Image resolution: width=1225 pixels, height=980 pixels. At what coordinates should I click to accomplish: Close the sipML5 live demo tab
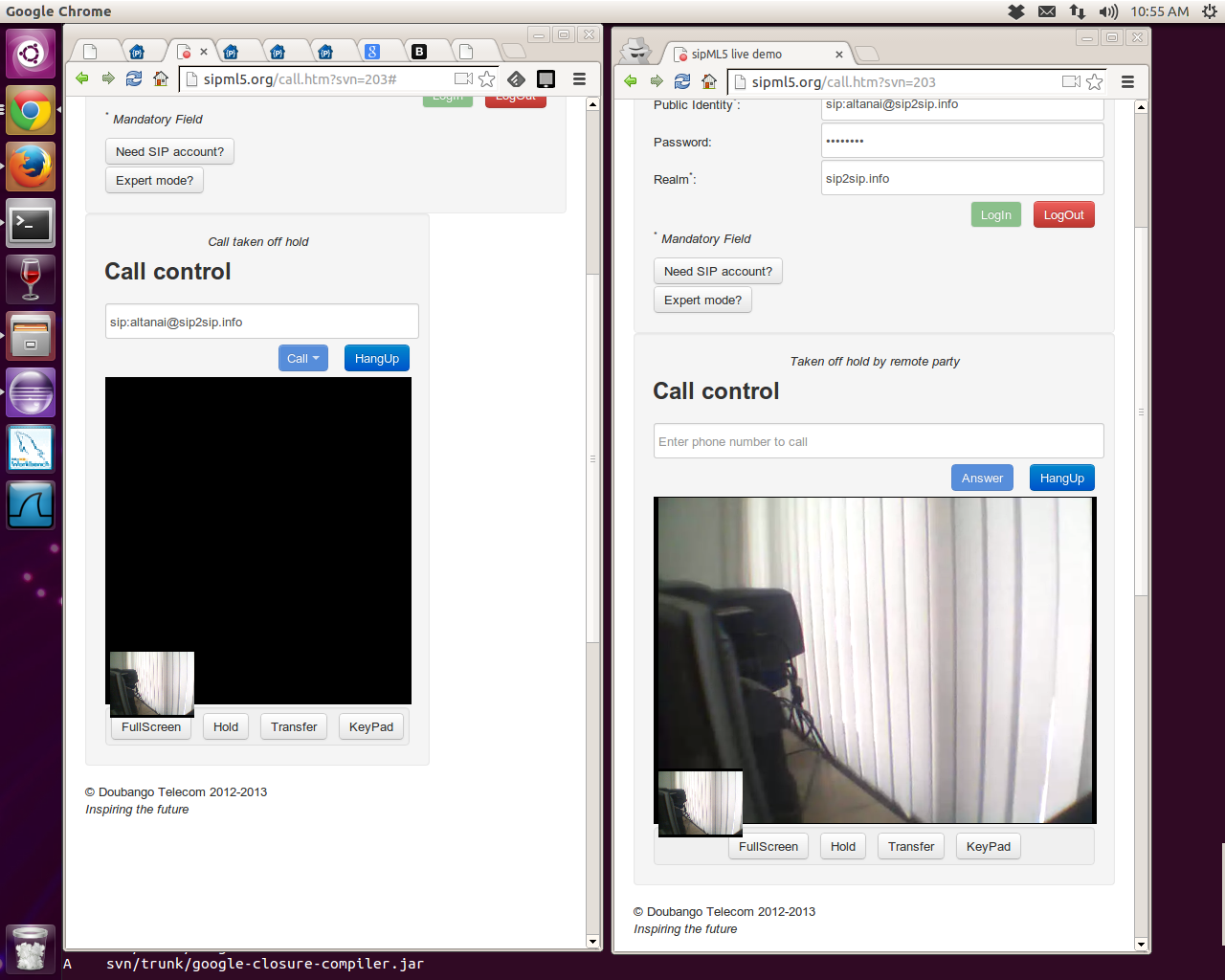pos(839,55)
